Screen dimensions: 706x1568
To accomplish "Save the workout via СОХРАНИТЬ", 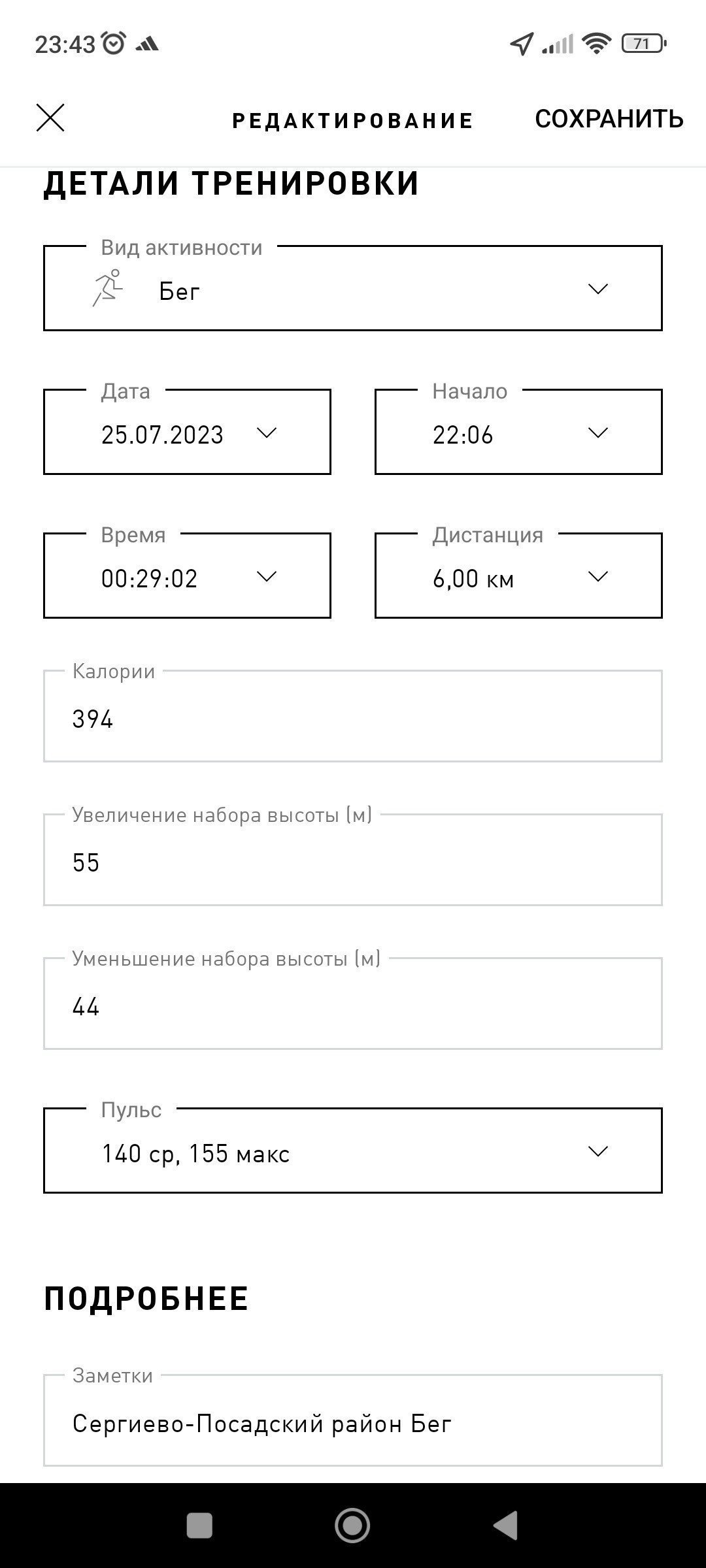I will [609, 119].
